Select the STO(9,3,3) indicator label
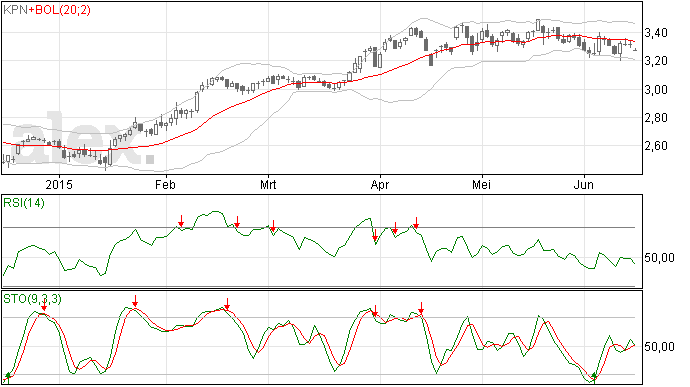This screenshot has width=690, height=387. [33, 299]
